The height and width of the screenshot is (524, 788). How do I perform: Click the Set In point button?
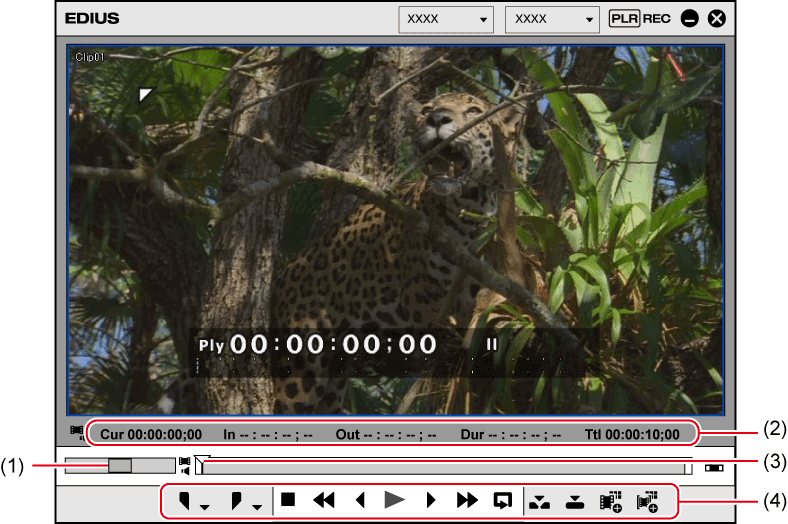click(184, 500)
